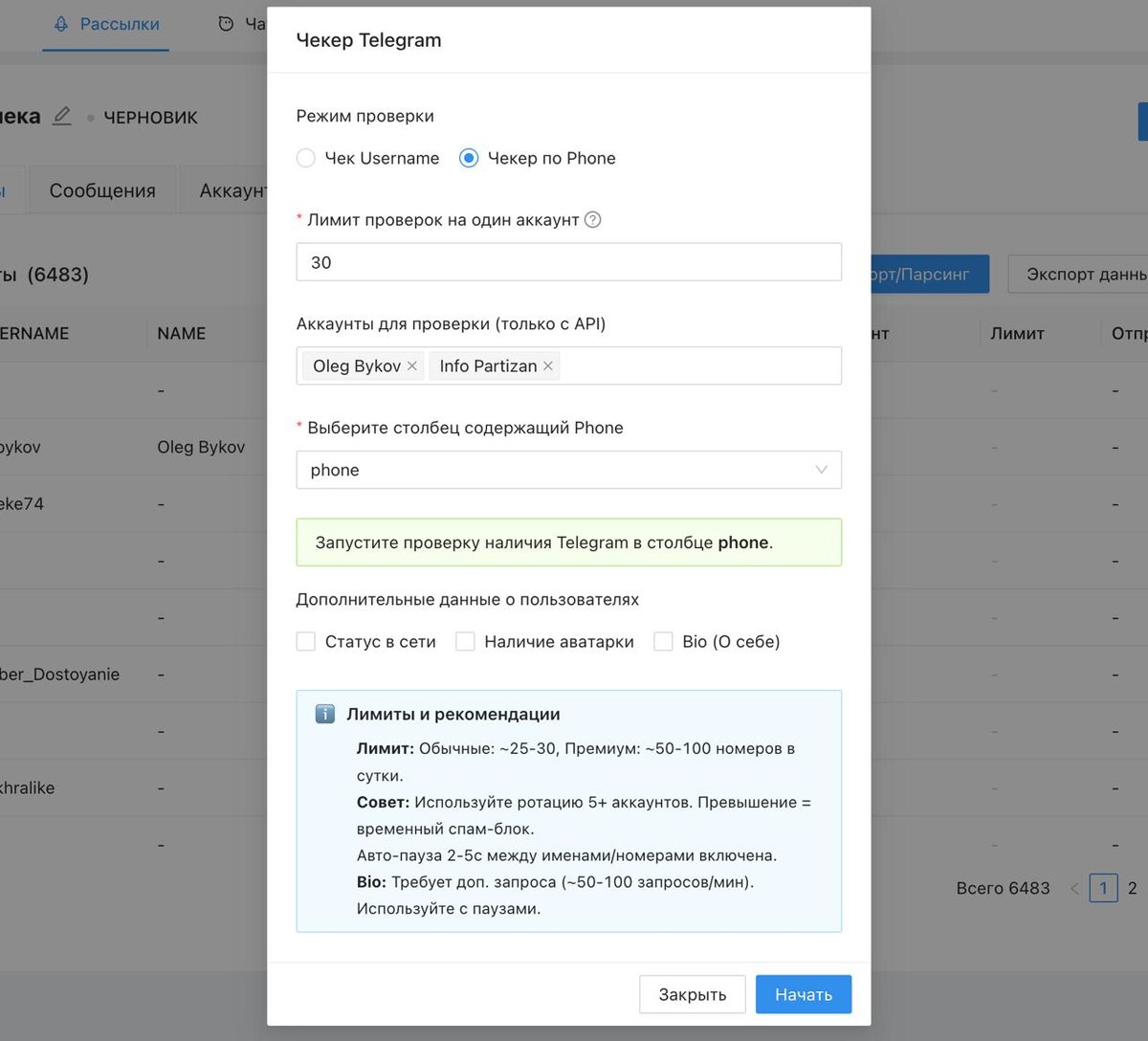Click the Всего 6483 total text
Image resolution: width=1148 pixels, height=1041 pixels.
[x=1003, y=888]
